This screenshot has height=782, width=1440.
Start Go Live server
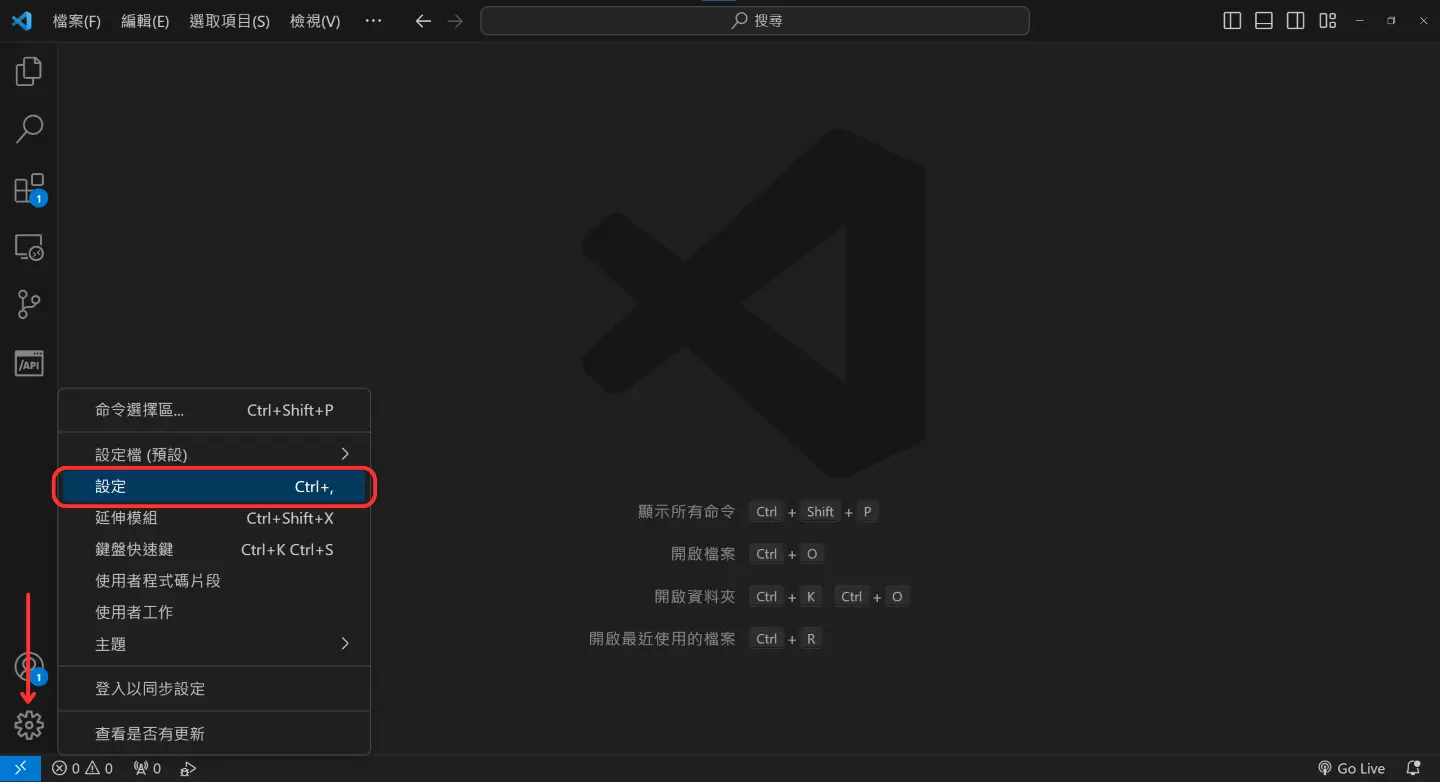pyautogui.click(x=1351, y=768)
